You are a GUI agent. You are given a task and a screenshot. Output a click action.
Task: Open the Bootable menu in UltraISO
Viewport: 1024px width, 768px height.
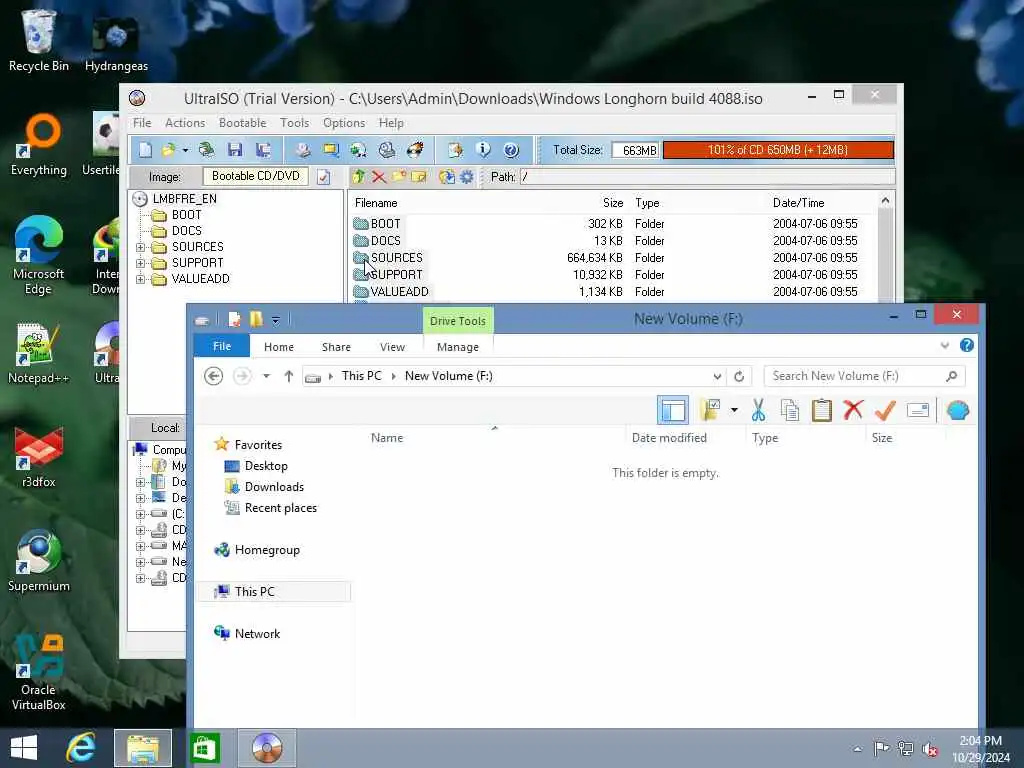point(242,123)
